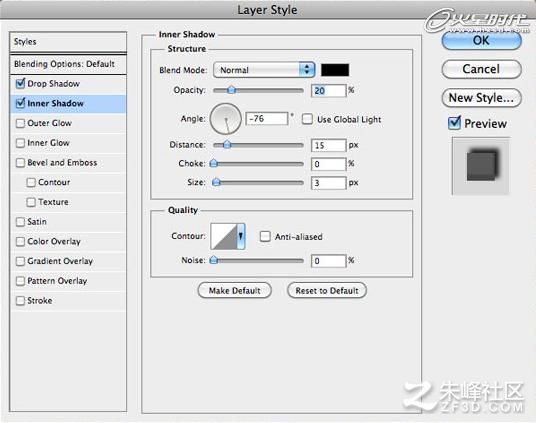
Task: Click the New Style... button
Action: point(481,98)
